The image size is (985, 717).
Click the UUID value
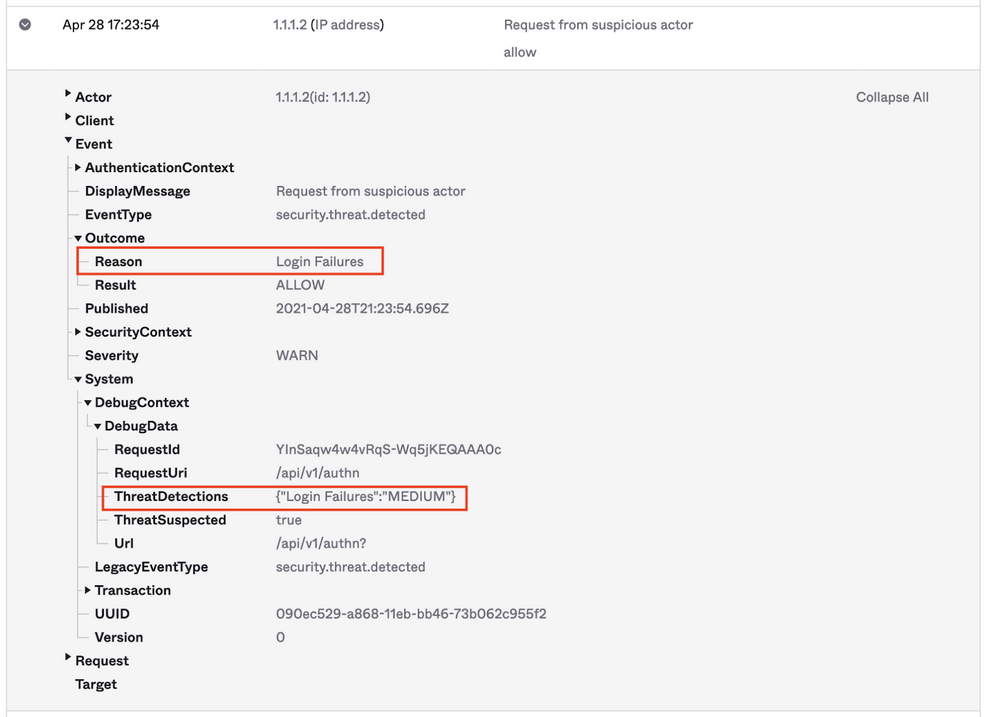[x=411, y=614]
